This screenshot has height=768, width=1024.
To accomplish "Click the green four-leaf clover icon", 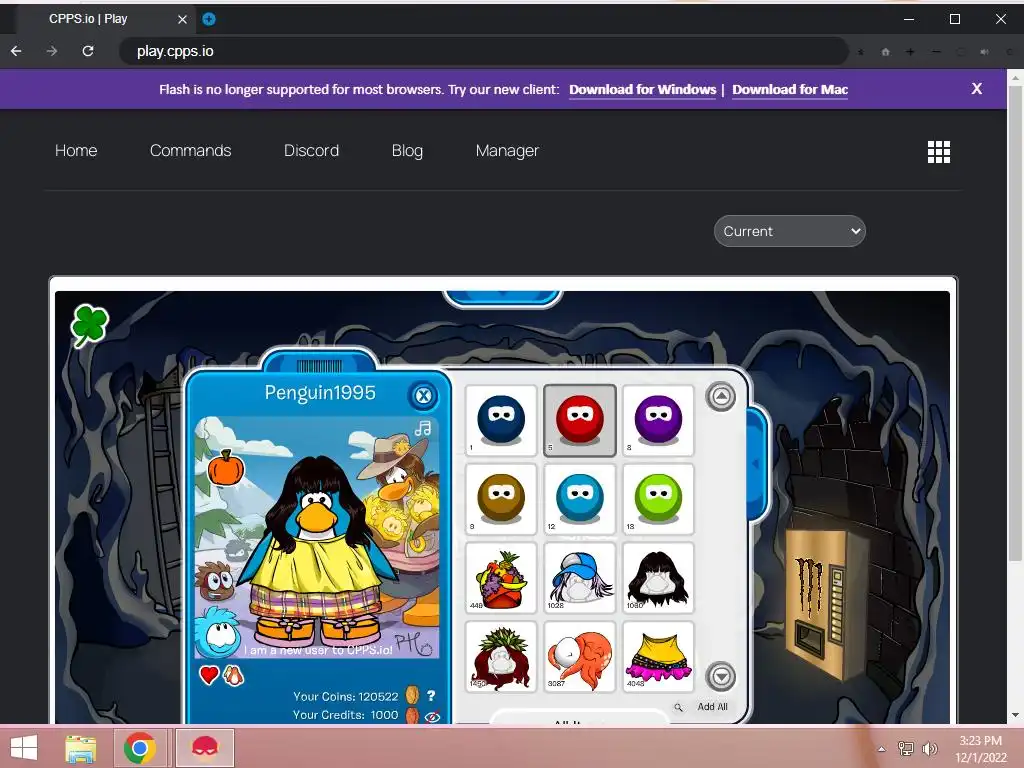I will [x=89, y=325].
